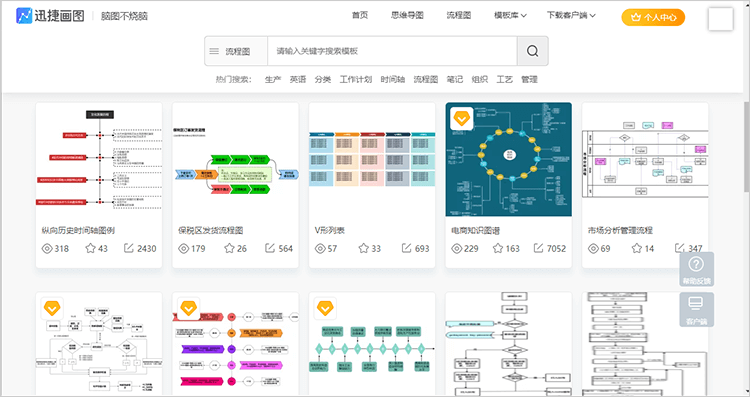
Task: Favorite star on 电商知识图谱 card
Action: 498,248
